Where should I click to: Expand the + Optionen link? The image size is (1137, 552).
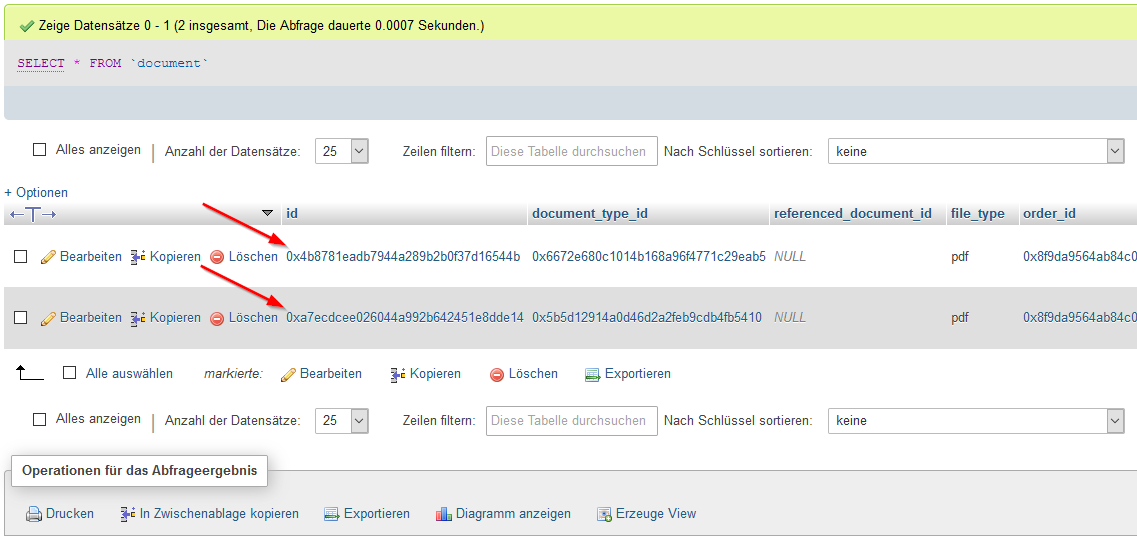click(x=36, y=192)
